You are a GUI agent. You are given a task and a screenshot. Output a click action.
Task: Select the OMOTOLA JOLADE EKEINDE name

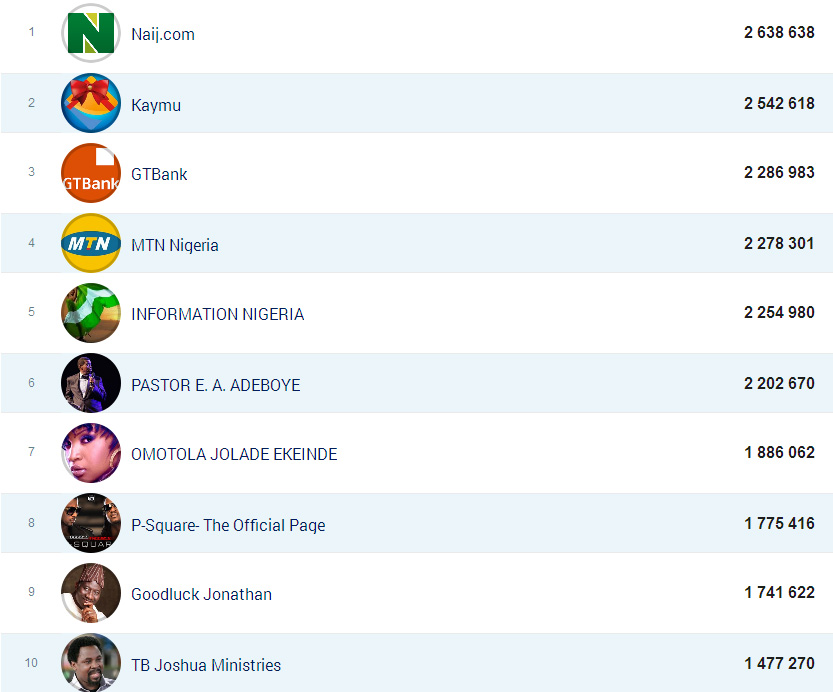point(234,454)
